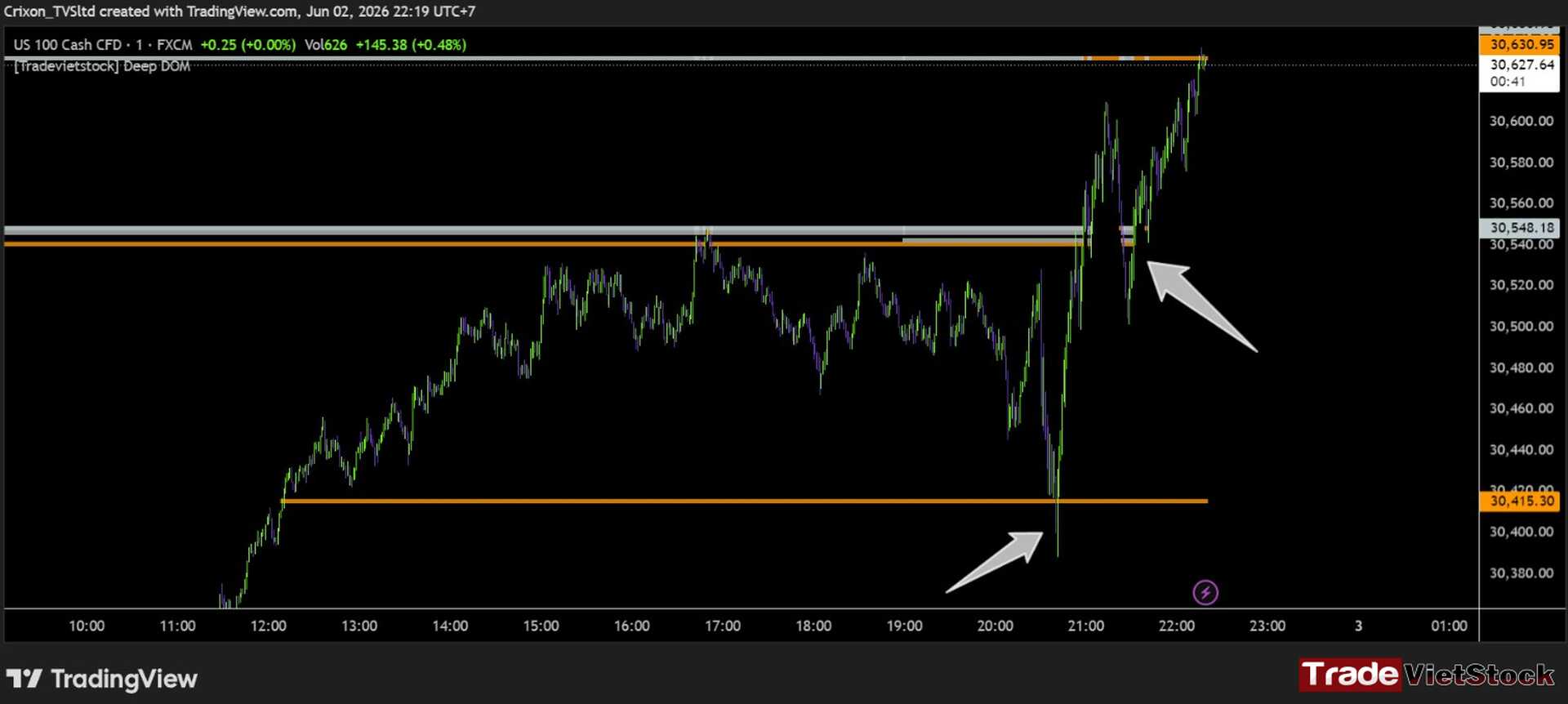
Task: Click the 16:00 time axis label
Action: click(632, 626)
